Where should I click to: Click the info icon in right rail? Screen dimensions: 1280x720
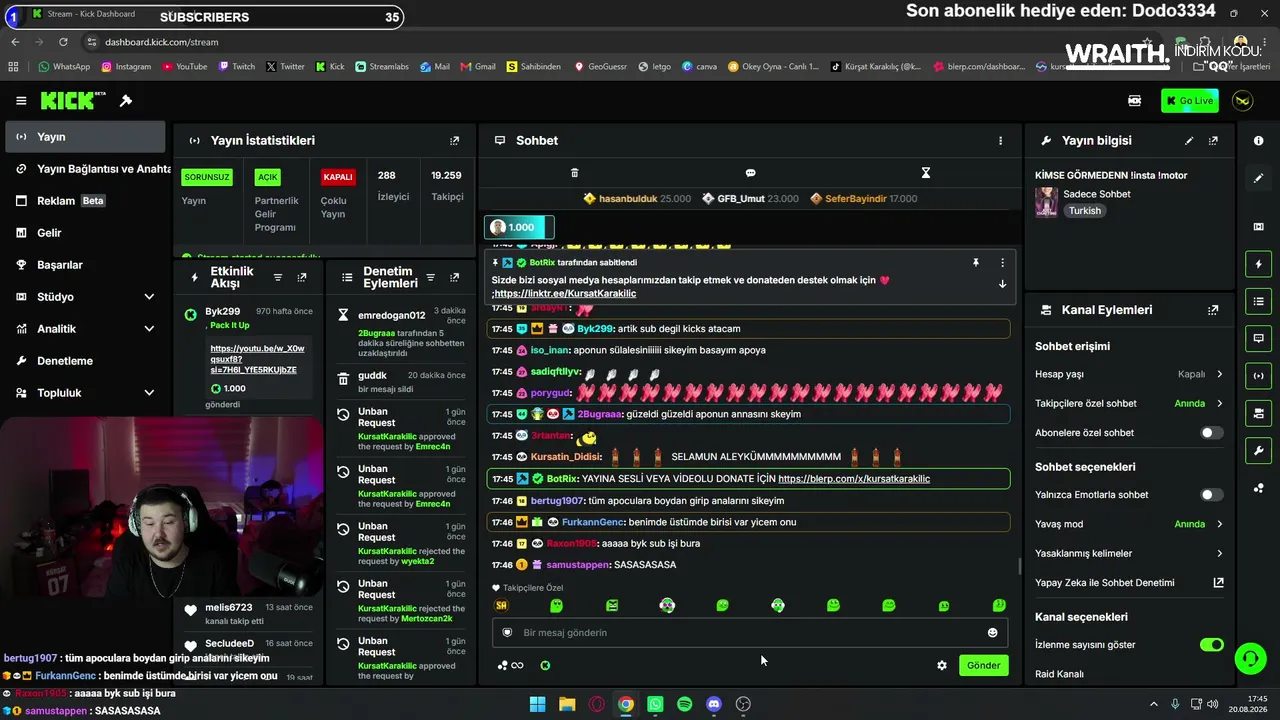click(x=1259, y=141)
